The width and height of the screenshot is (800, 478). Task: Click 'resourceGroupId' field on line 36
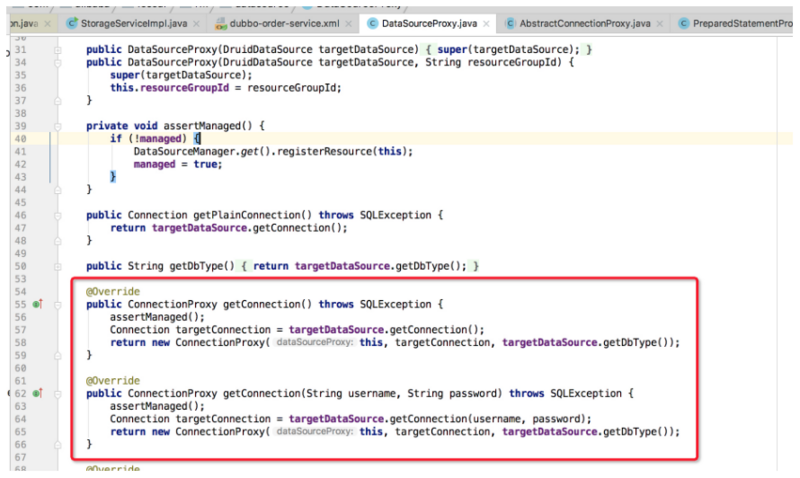click(x=185, y=88)
